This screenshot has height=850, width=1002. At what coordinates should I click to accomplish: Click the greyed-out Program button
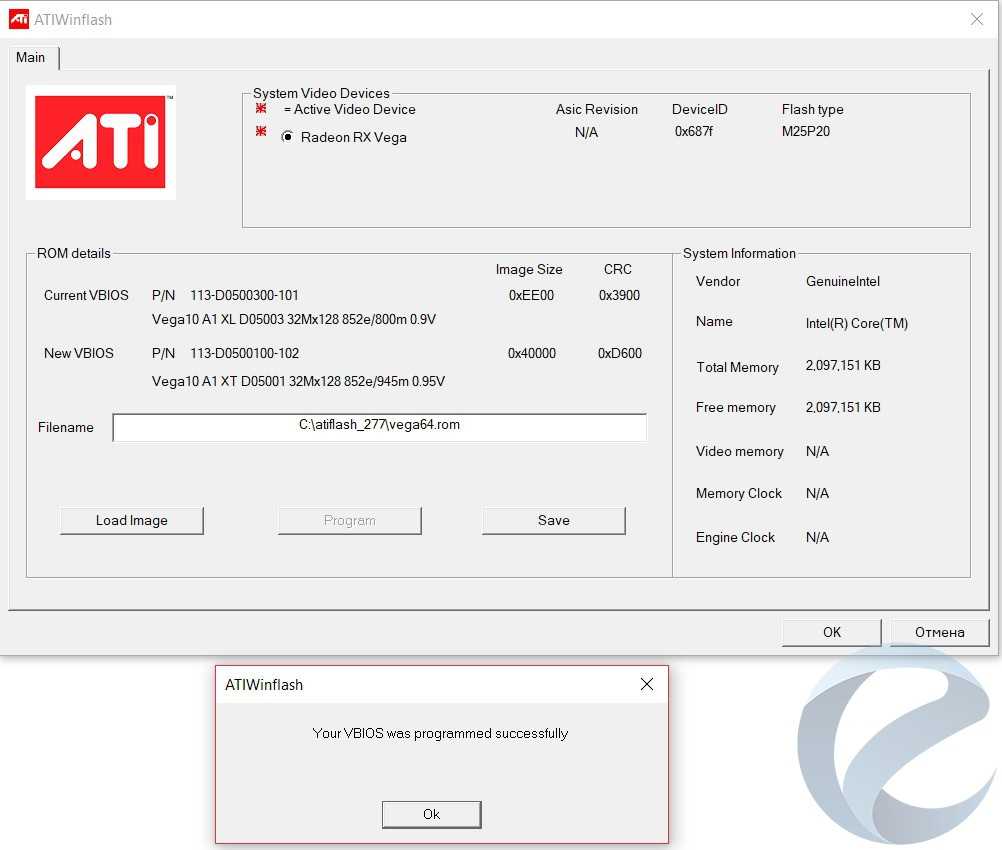350,521
